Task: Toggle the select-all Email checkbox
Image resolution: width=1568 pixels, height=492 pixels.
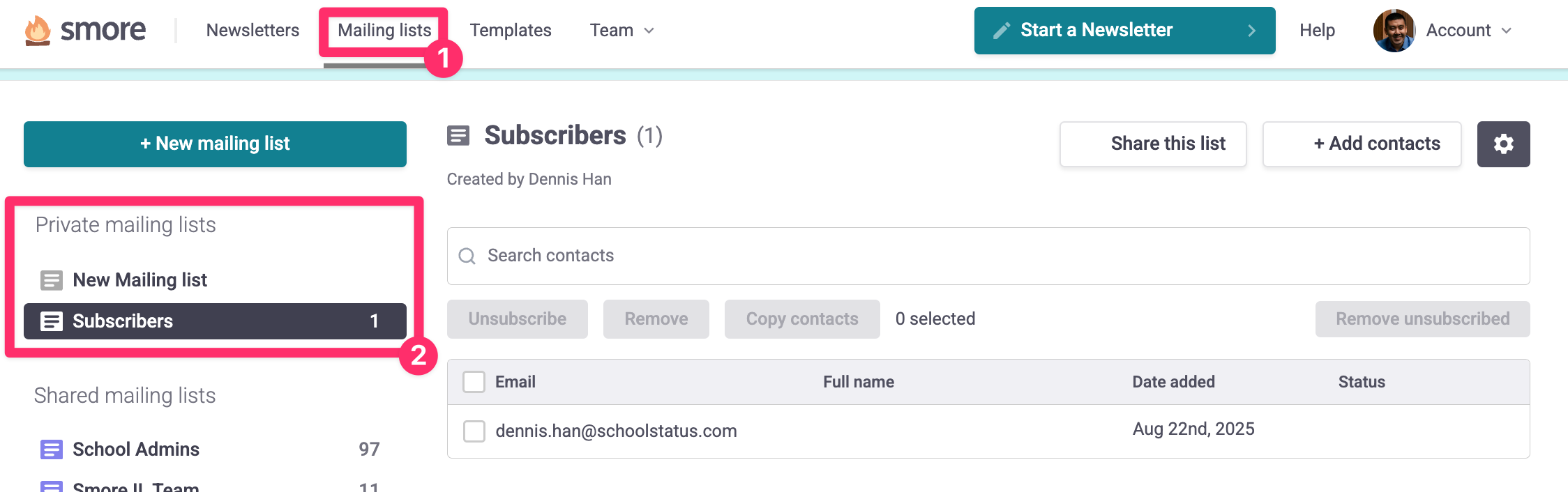Action: [x=474, y=382]
